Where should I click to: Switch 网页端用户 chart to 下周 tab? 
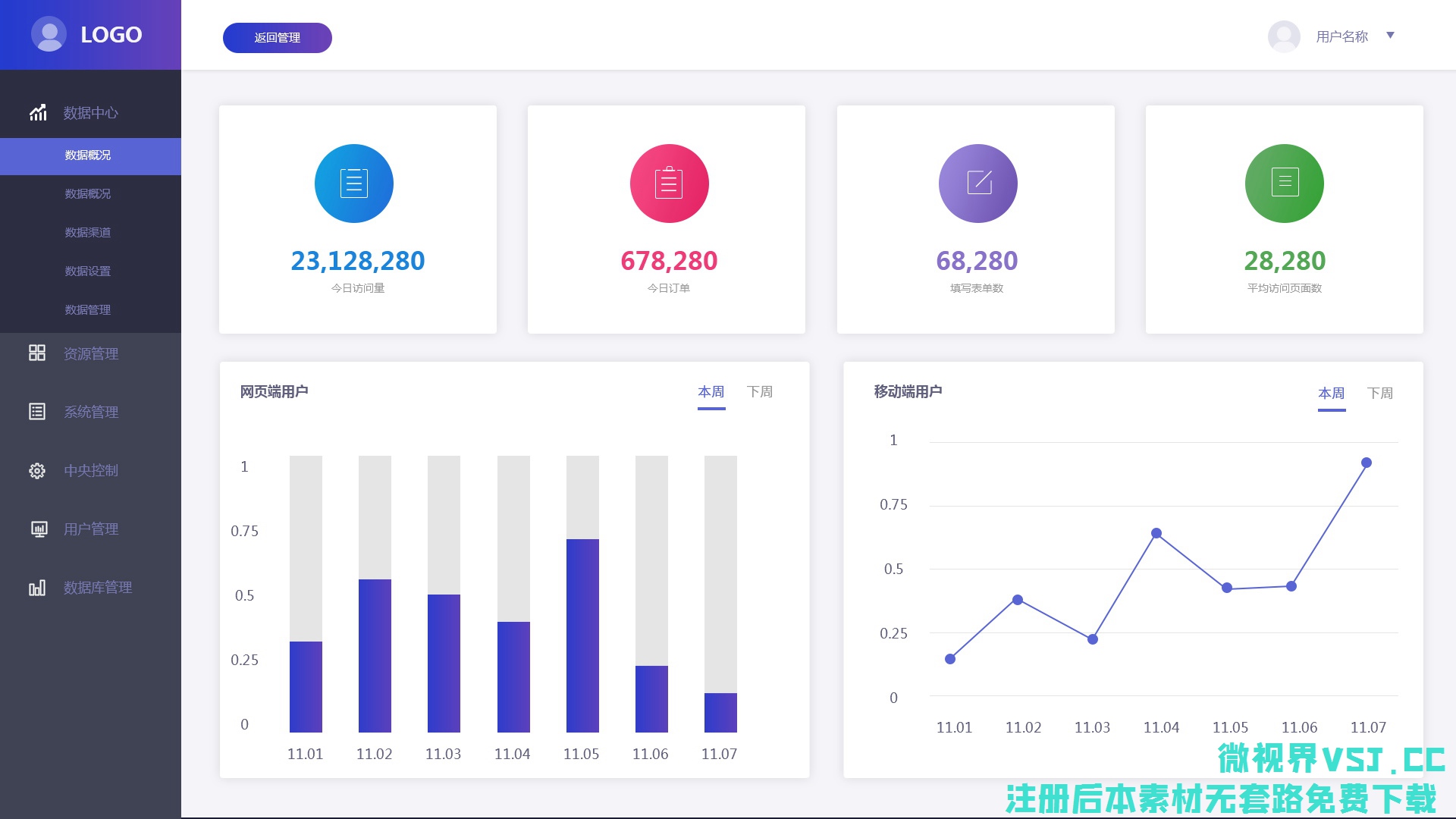click(x=759, y=392)
